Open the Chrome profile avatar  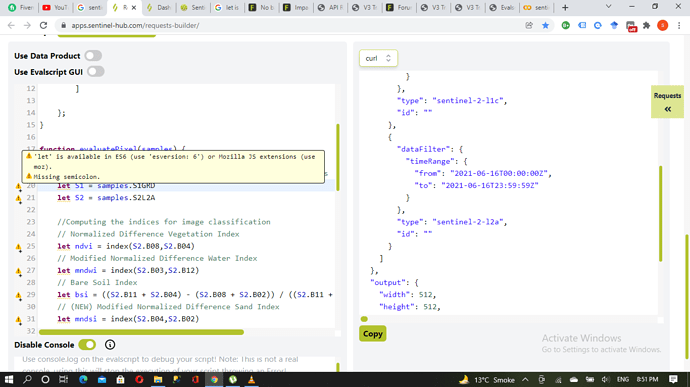point(663,26)
